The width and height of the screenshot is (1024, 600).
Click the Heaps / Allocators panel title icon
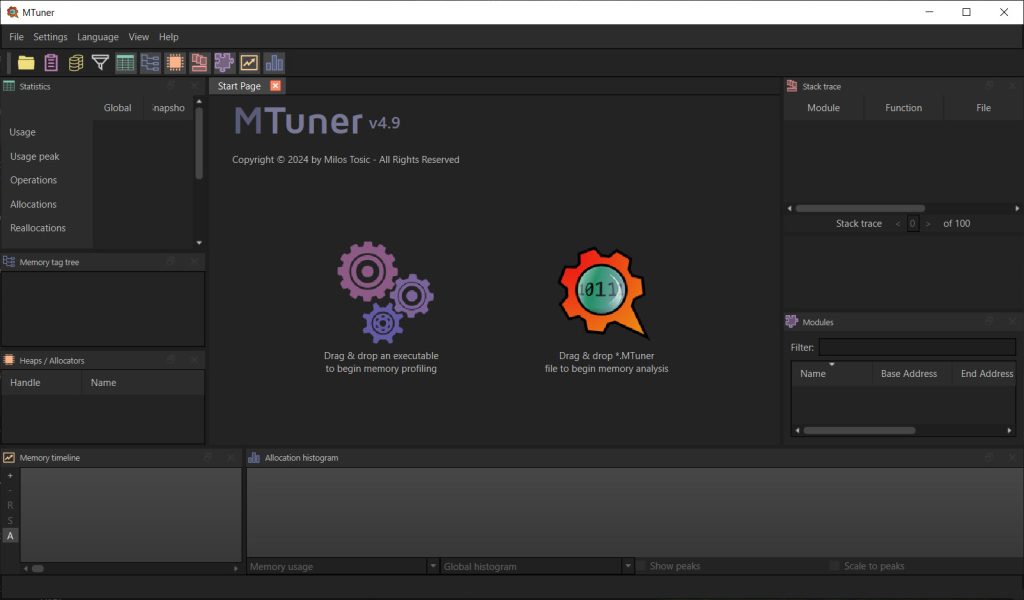click(x=9, y=360)
